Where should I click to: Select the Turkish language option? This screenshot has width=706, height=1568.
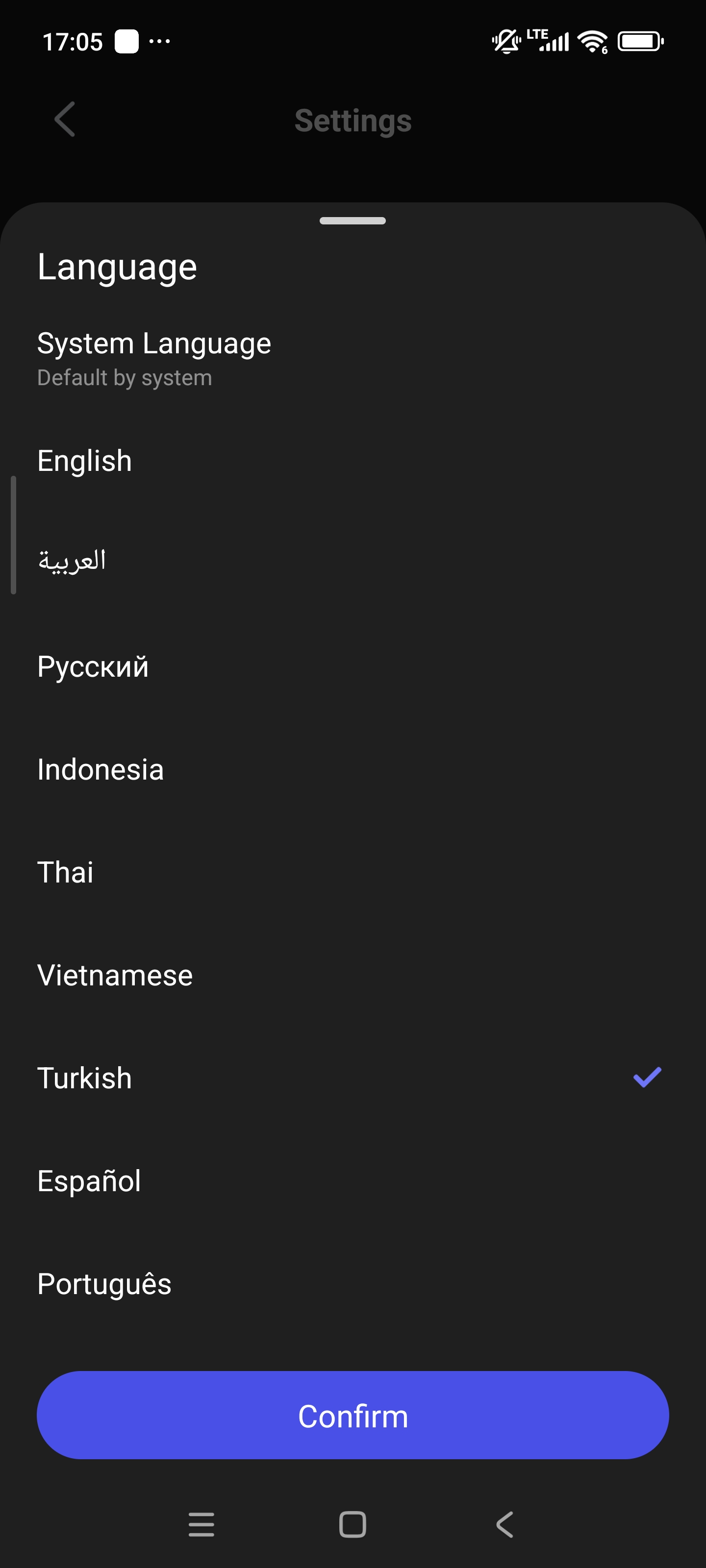[84, 1078]
